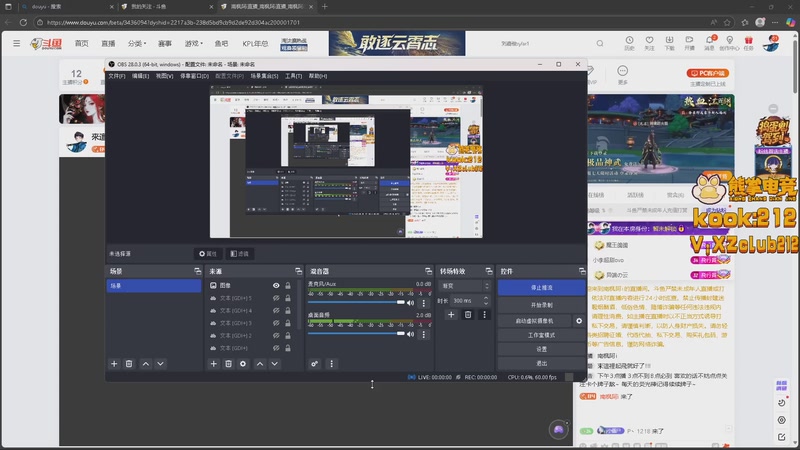800x450 pixels.
Task: Click Douyu search magnifier icon
Action: pyautogui.click(x=600, y=44)
